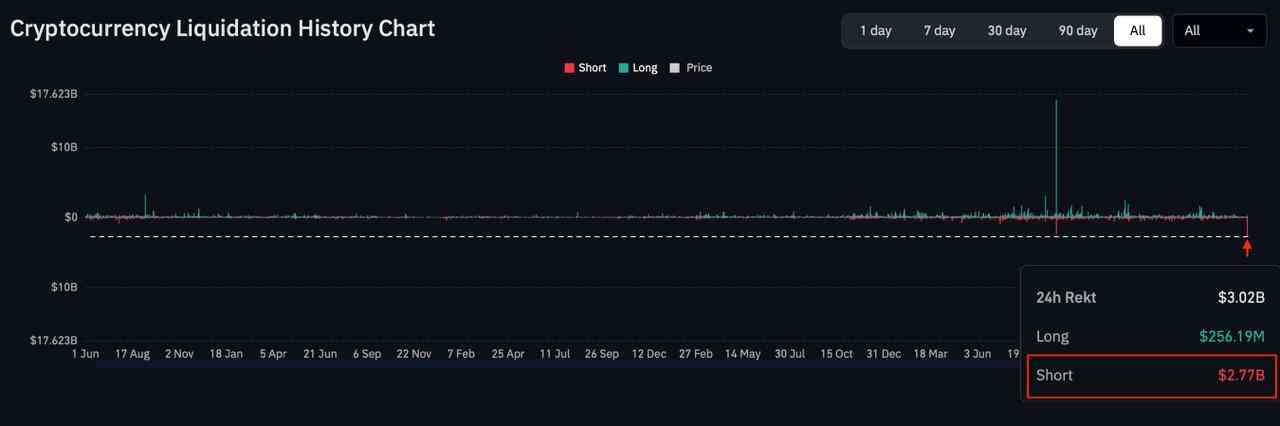This screenshot has height=426, width=1280.
Task: Click the 31 Dec date label
Action: (x=883, y=354)
